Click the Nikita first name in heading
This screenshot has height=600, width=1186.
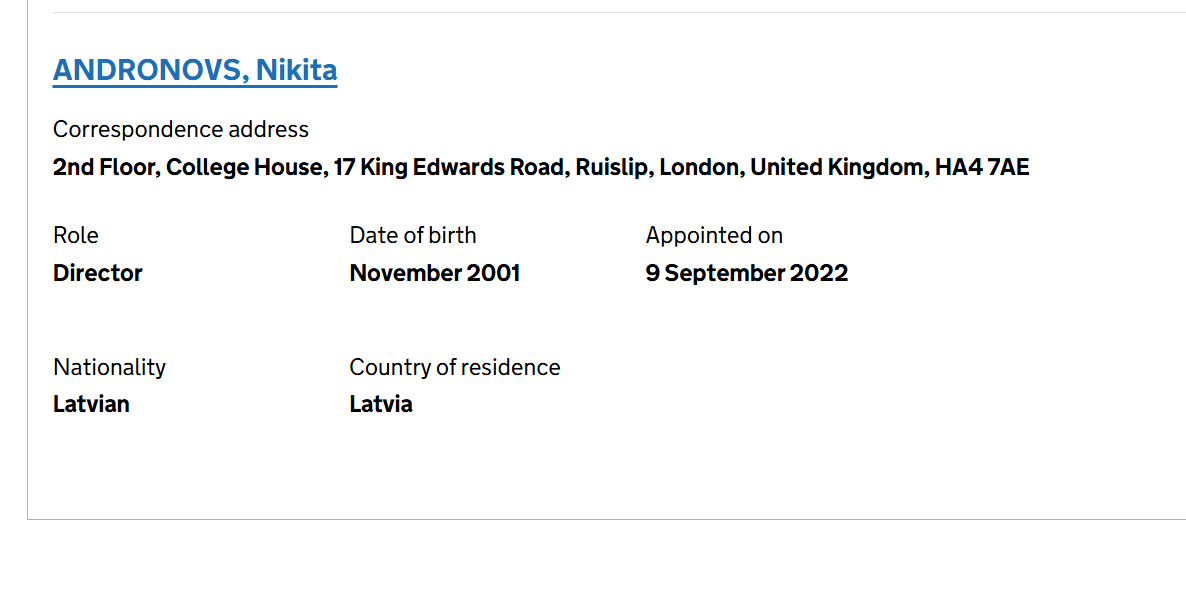coord(296,70)
